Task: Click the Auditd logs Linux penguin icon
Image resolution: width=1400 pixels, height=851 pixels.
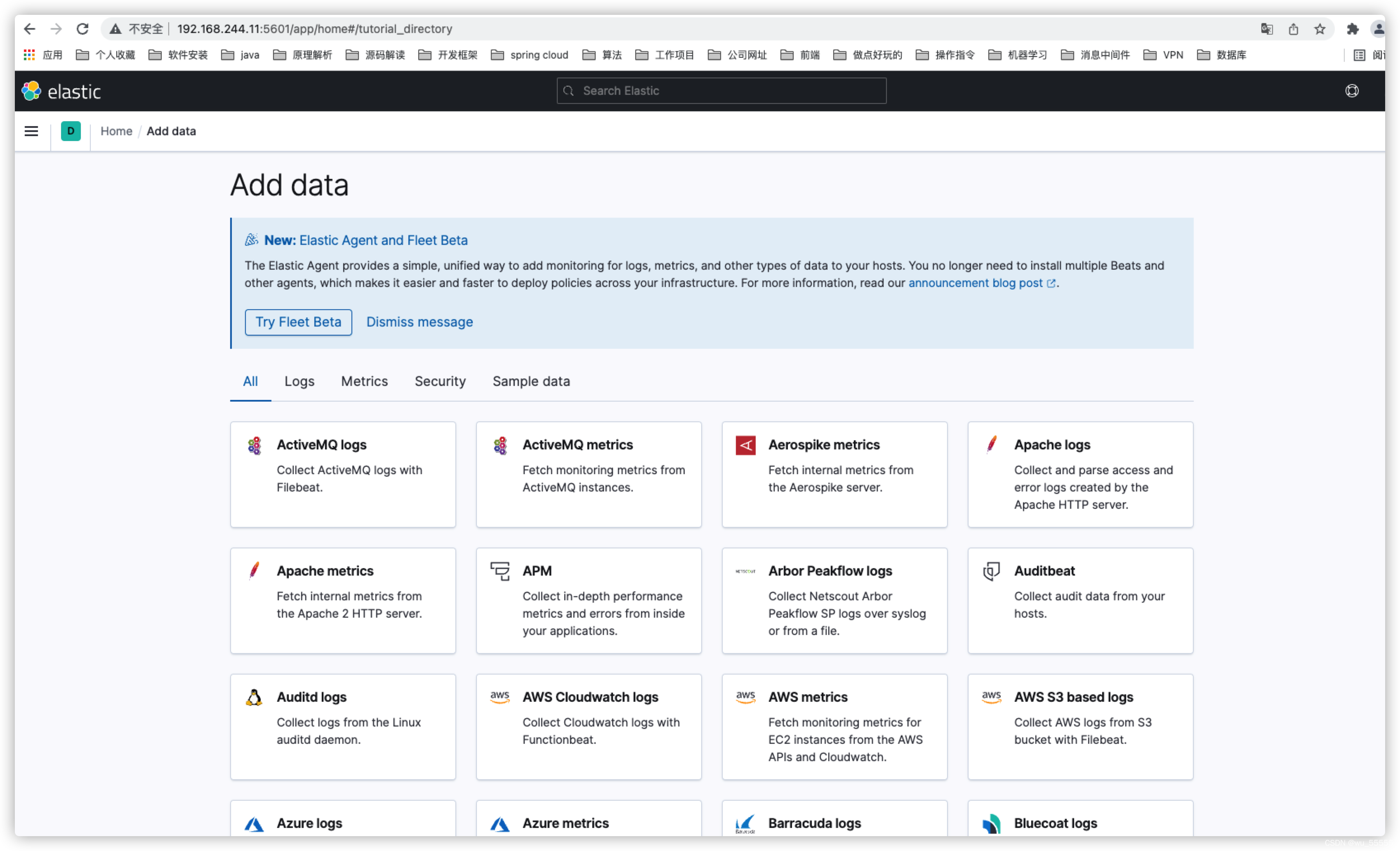Action: (x=254, y=697)
